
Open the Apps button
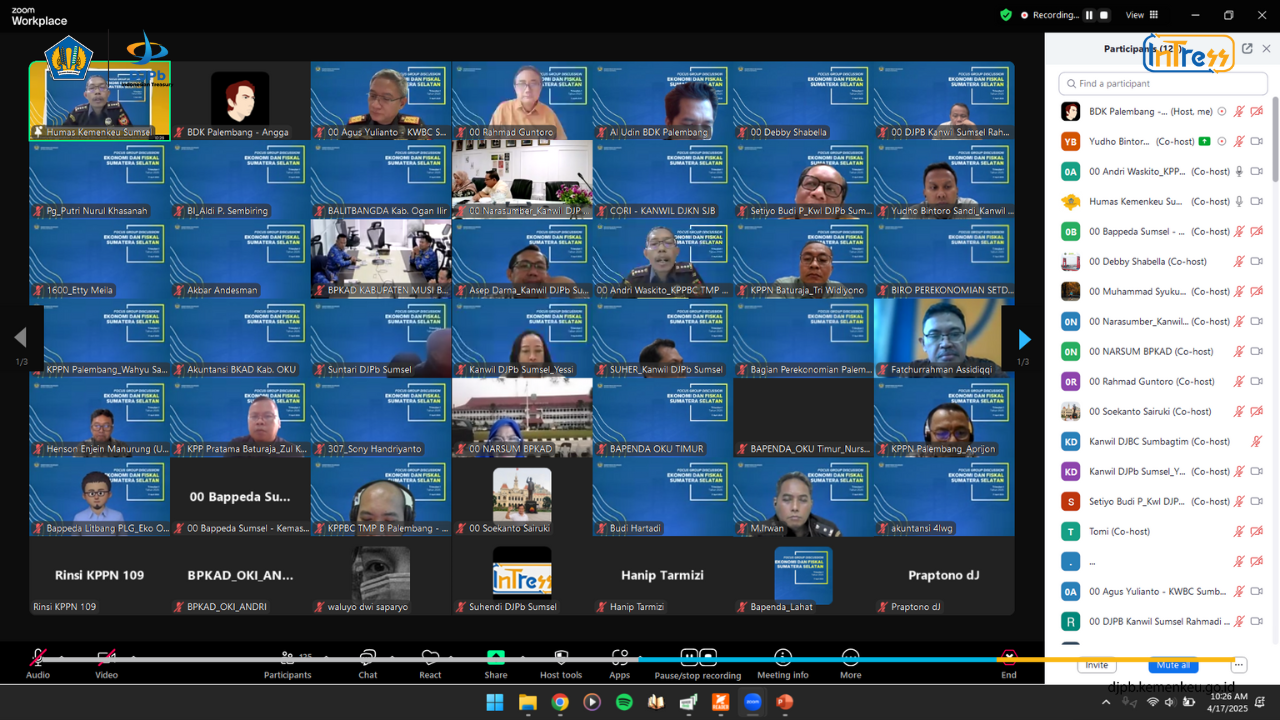(620, 662)
